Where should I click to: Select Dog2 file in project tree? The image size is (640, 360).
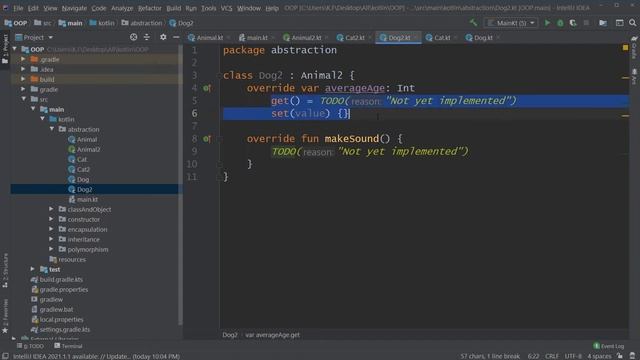(84, 189)
